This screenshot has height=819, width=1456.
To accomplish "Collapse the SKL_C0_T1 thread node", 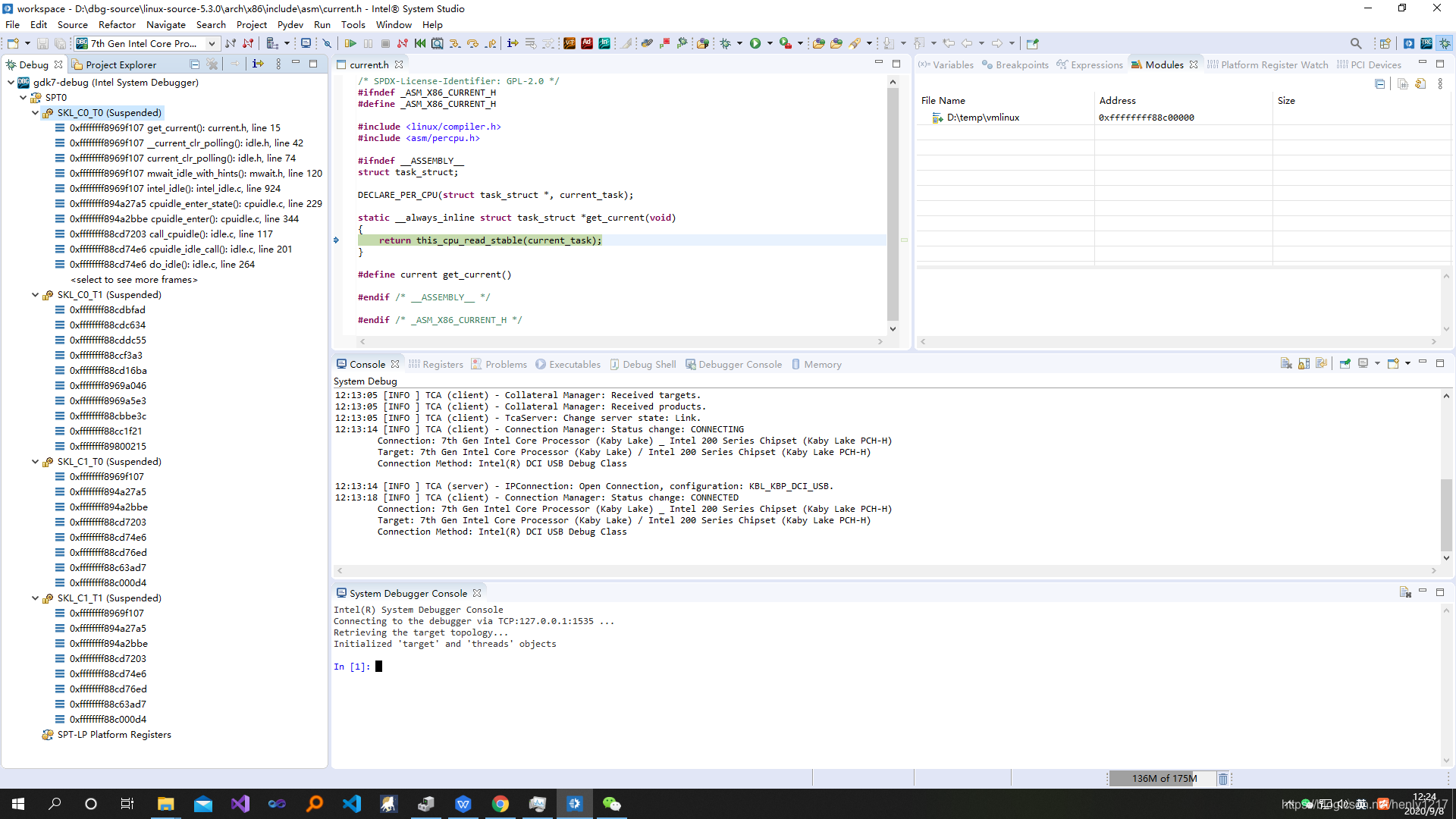I will 35,294.
